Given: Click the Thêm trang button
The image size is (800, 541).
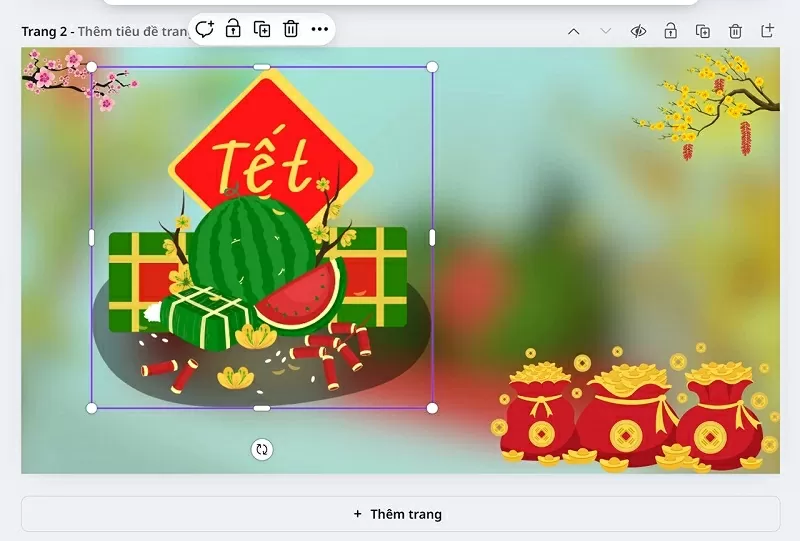Looking at the screenshot, I should pyautogui.click(x=401, y=514).
